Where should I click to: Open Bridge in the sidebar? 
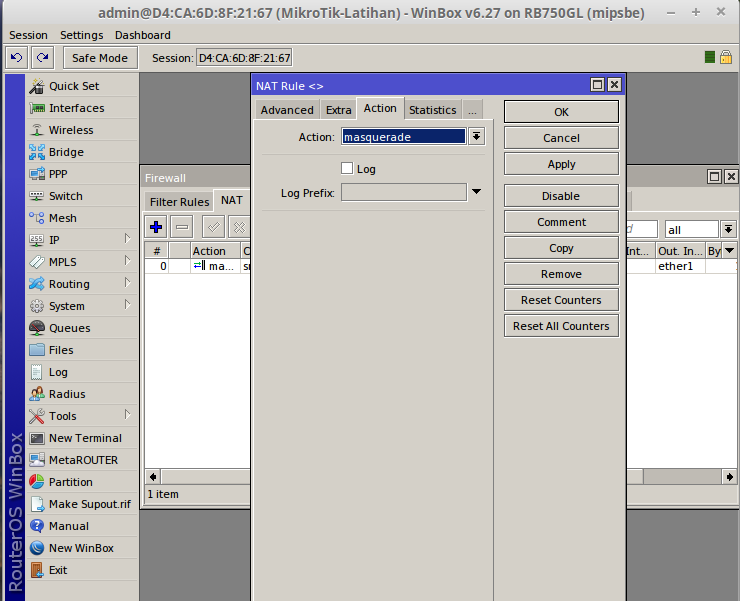point(82,152)
